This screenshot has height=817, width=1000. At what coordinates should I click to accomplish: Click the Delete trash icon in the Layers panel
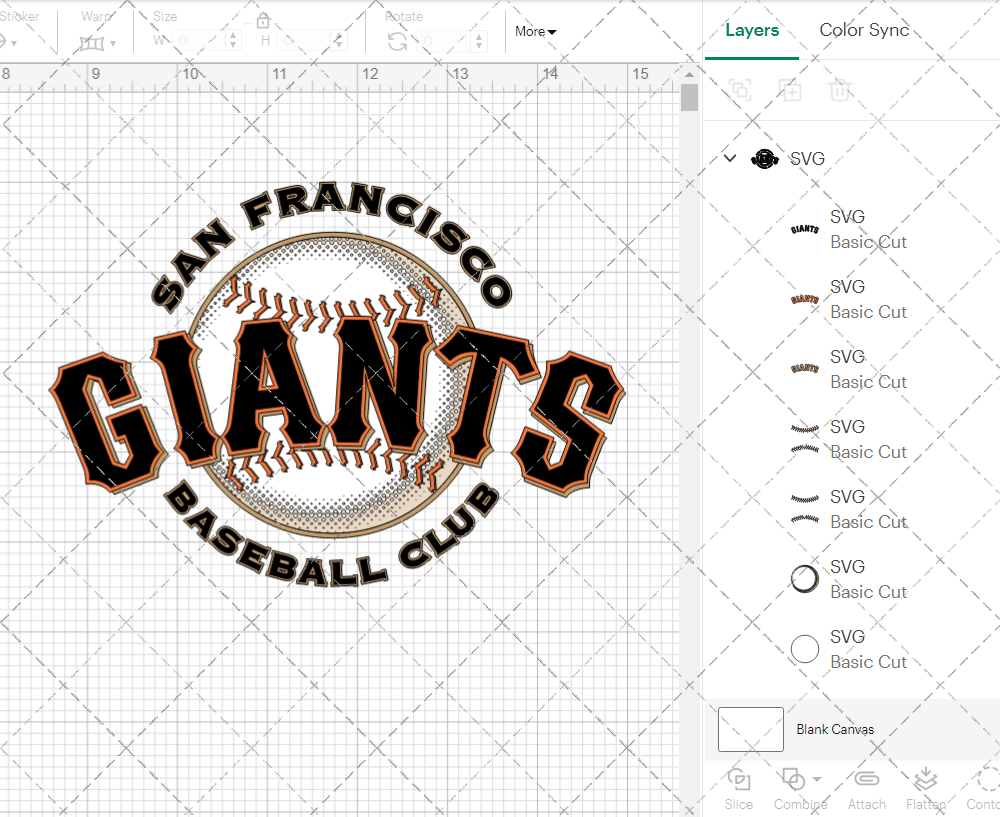point(839,90)
